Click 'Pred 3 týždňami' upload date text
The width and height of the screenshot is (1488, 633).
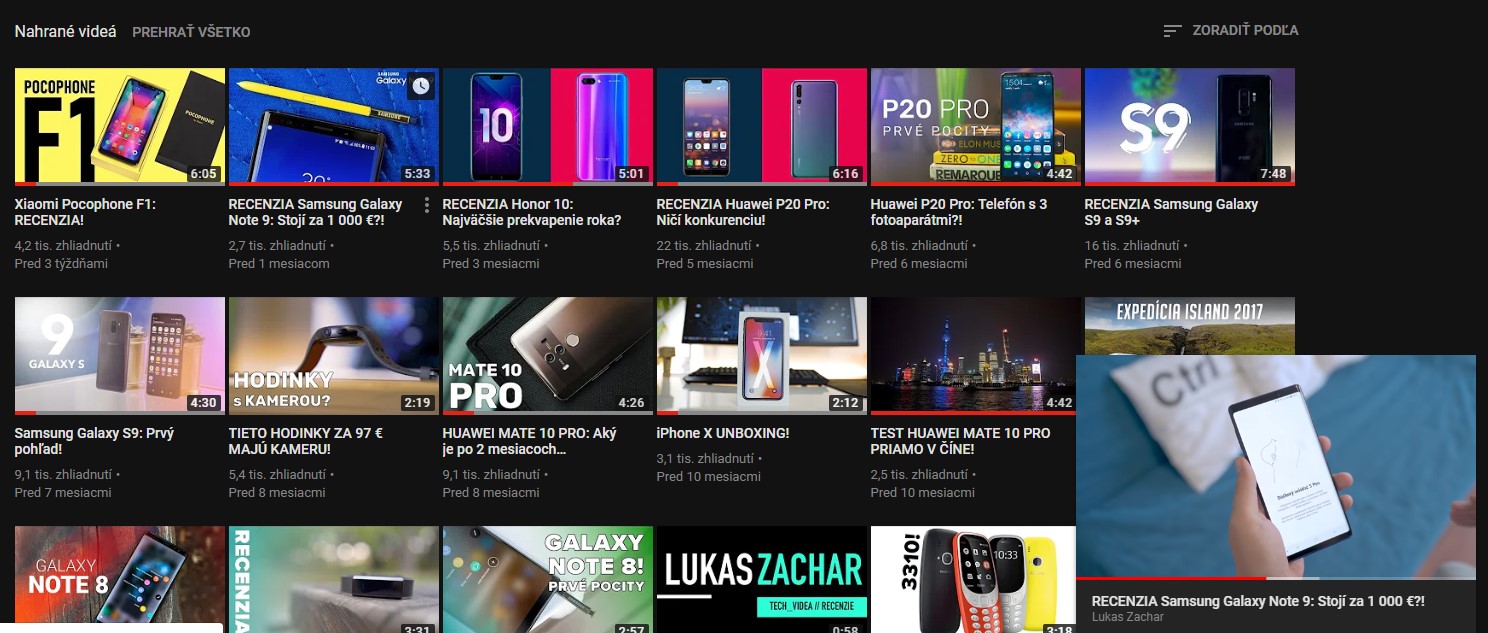point(62,264)
